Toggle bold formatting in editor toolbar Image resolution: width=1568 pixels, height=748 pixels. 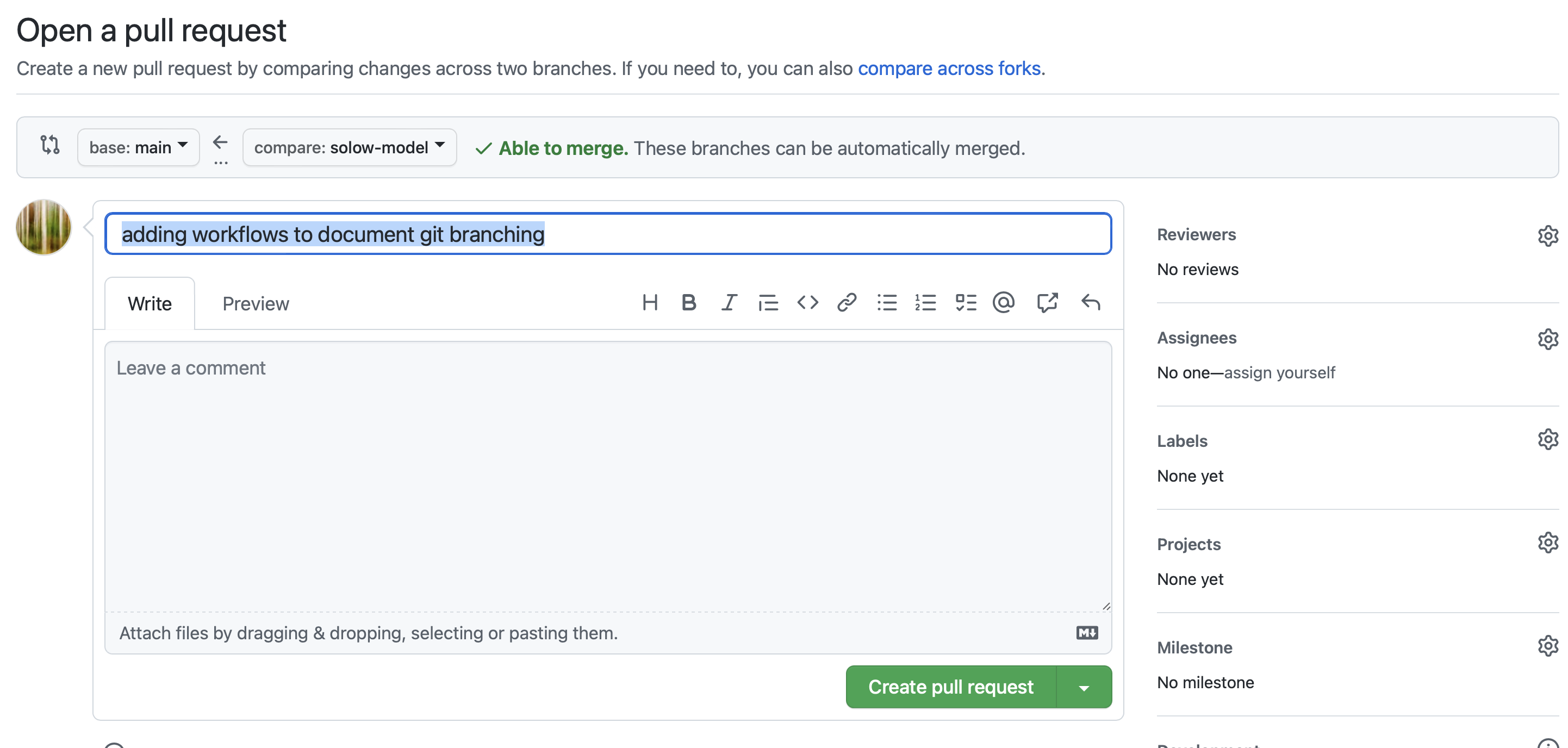[688, 302]
